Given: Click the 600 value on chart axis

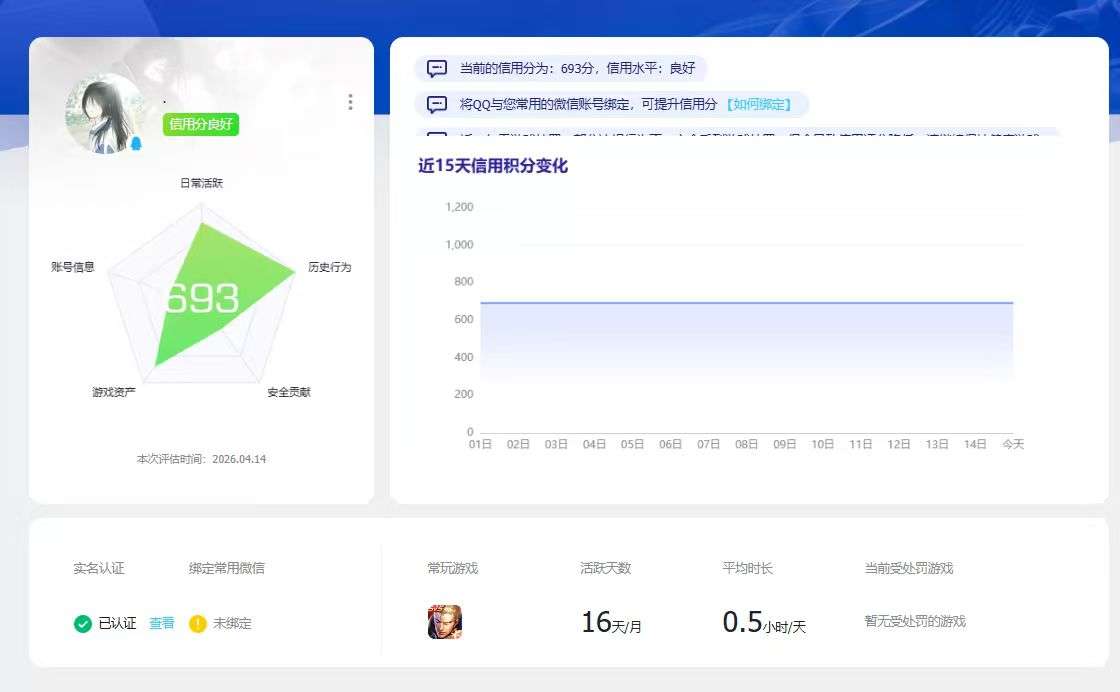Looking at the screenshot, I should 464,319.
